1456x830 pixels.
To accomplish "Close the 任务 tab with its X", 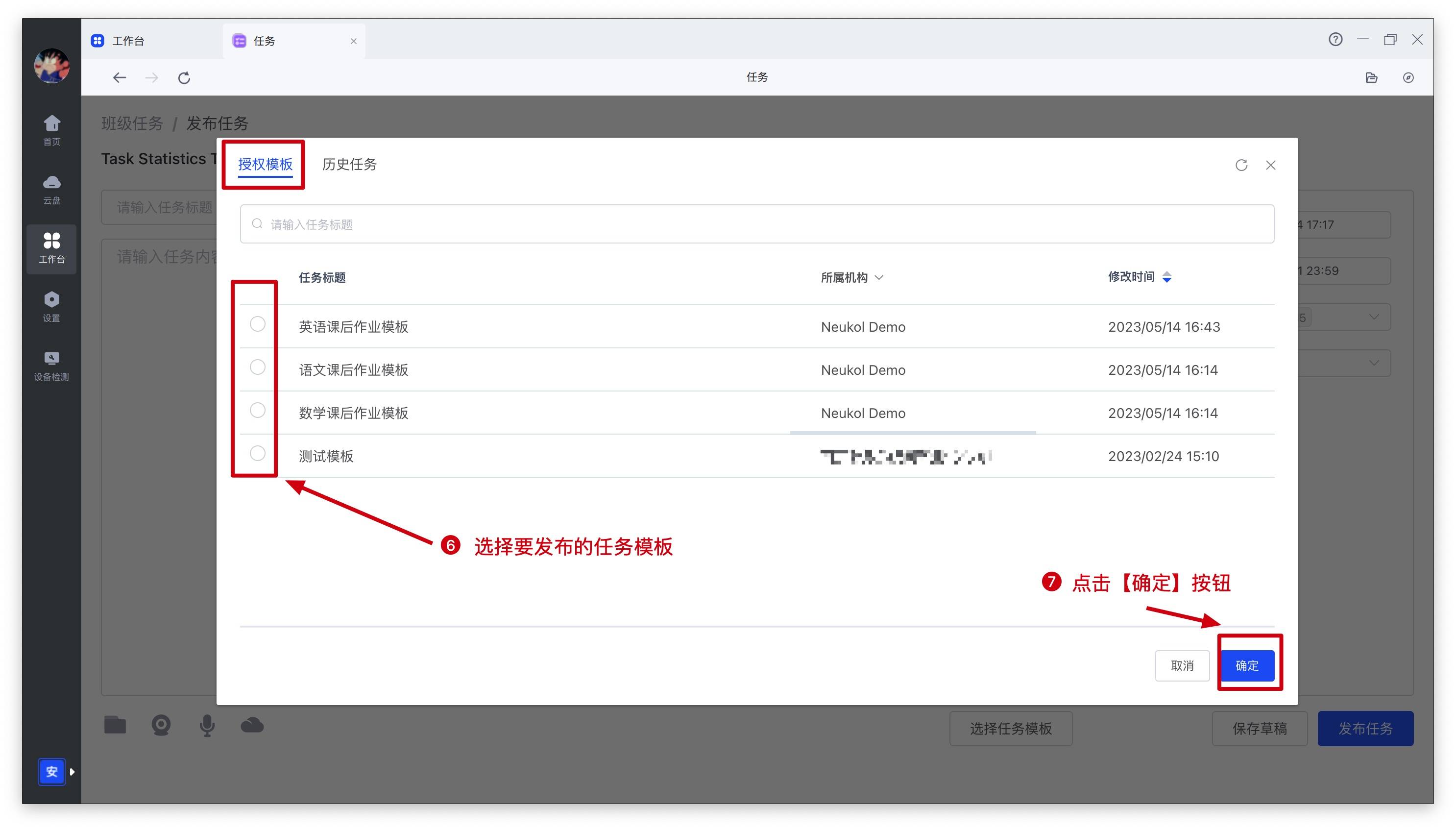I will coord(353,41).
